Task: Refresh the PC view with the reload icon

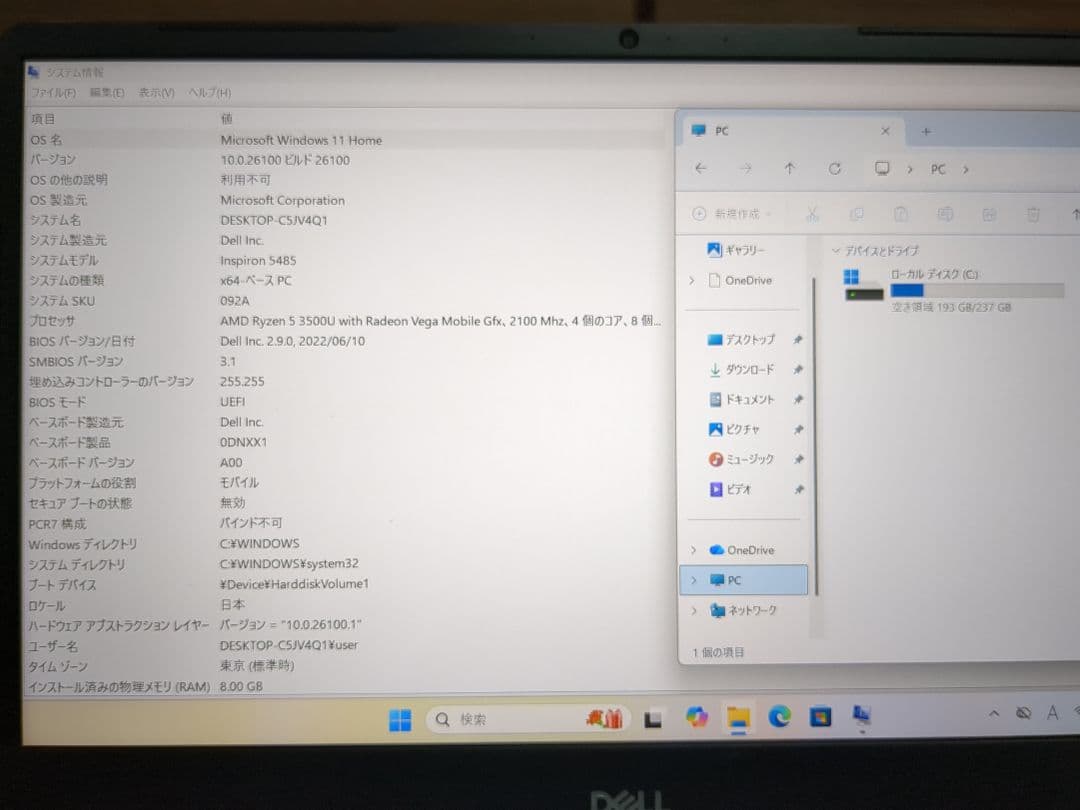Action: click(x=835, y=169)
